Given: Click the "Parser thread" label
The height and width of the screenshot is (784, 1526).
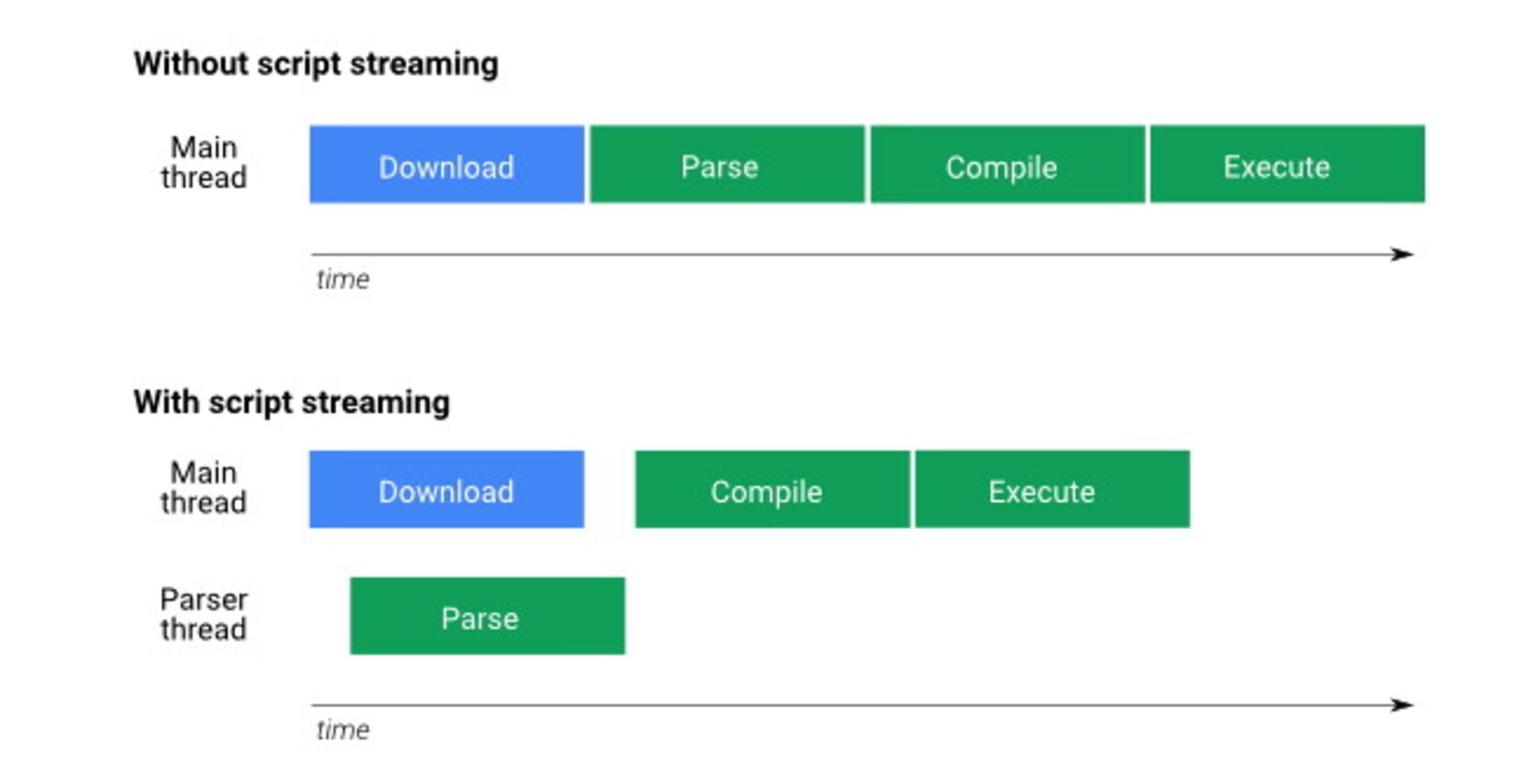Looking at the screenshot, I should [x=203, y=614].
